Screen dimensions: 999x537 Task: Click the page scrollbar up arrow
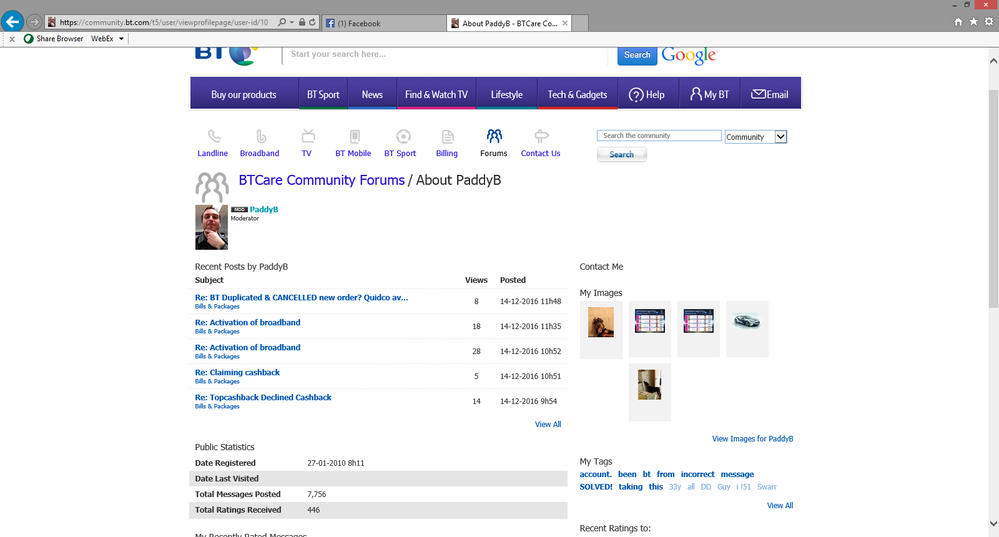tap(993, 61)
